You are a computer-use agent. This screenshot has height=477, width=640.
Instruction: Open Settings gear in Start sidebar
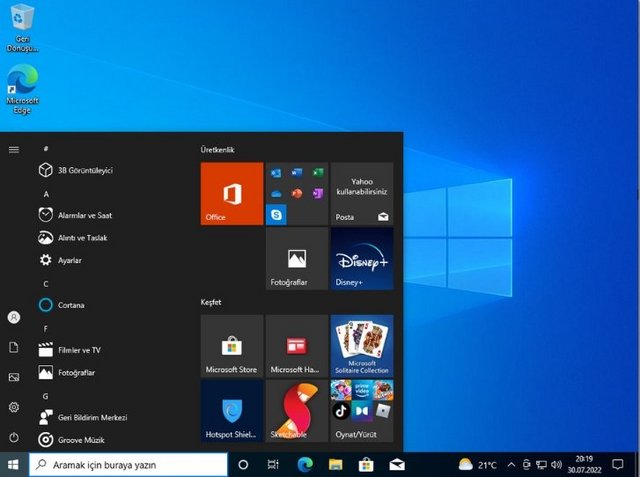pyautogui.click(x=14, y=407)
